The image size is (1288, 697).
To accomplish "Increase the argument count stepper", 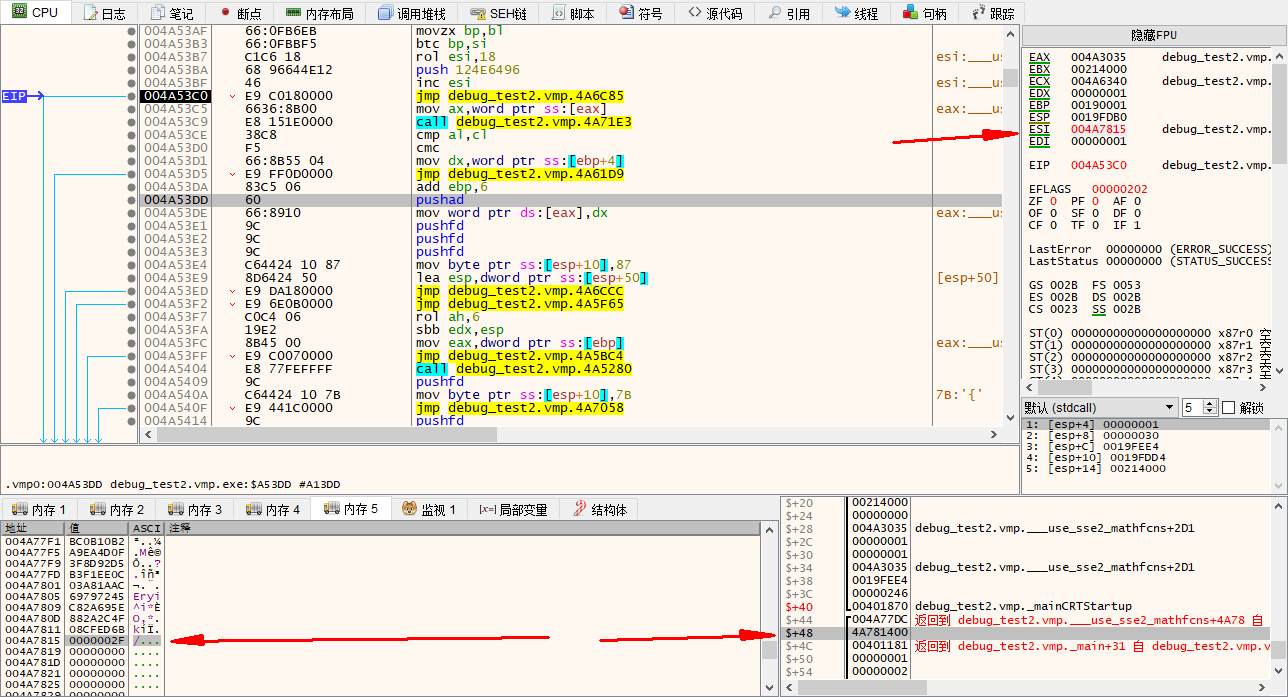I will tap(1210, 403).
